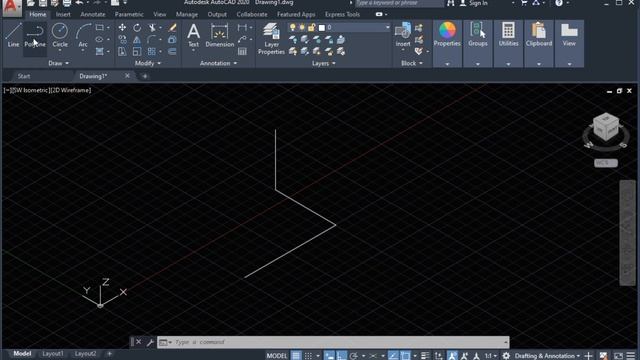
Task: Toggle 2D object snap
Action: (405, 356)
